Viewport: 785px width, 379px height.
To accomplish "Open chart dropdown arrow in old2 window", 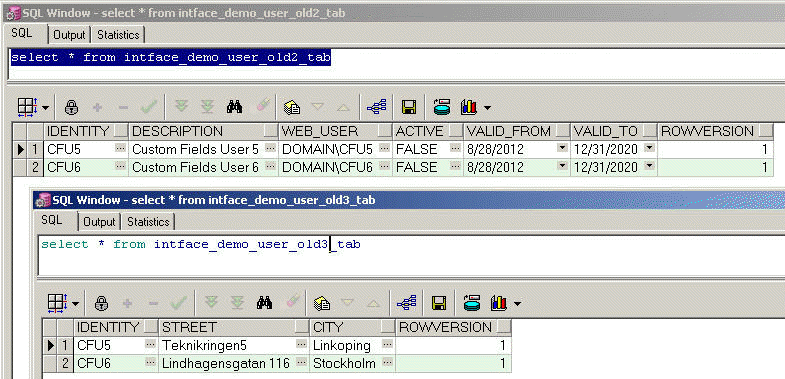I will tap(487, 108).
